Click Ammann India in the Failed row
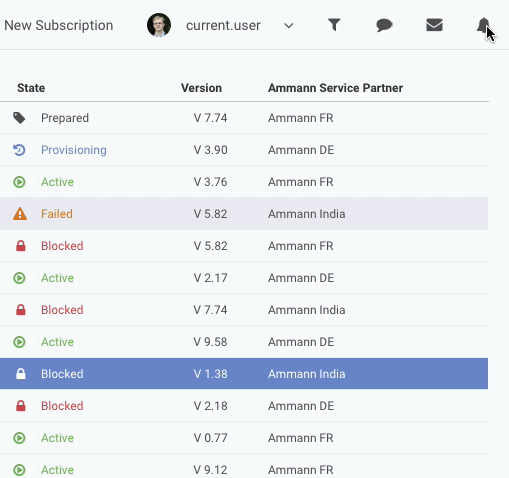Viewport: 509px width, 478px height. pos(307,214)
